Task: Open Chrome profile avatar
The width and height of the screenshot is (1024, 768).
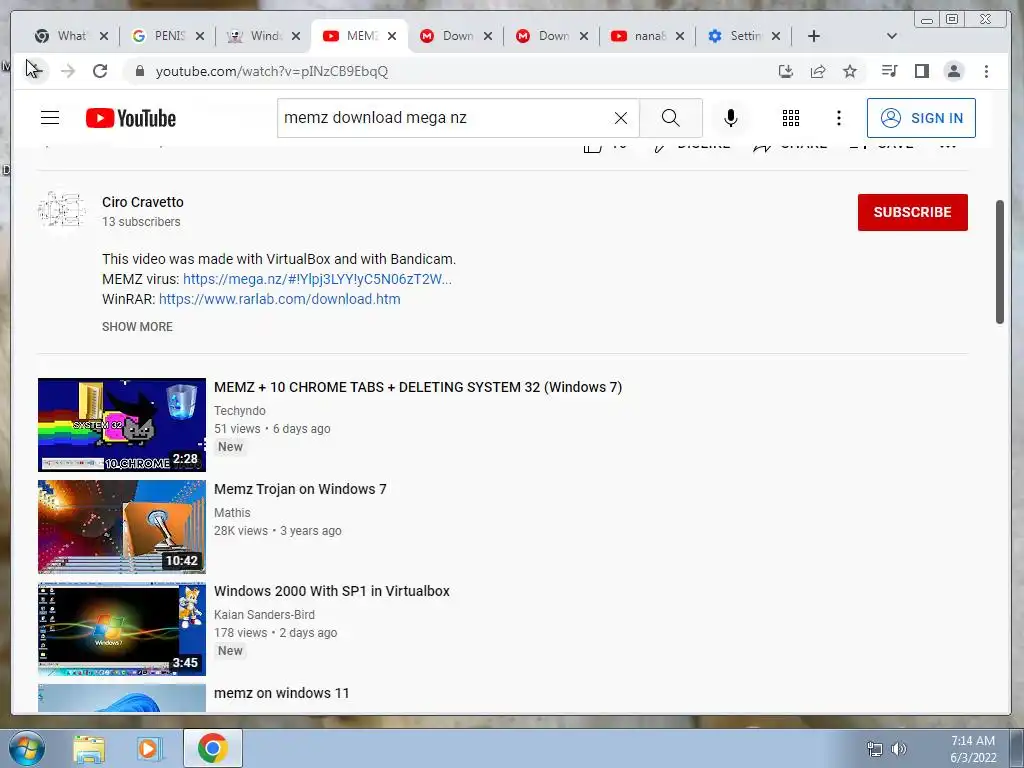Action: [x=953, y=71]
